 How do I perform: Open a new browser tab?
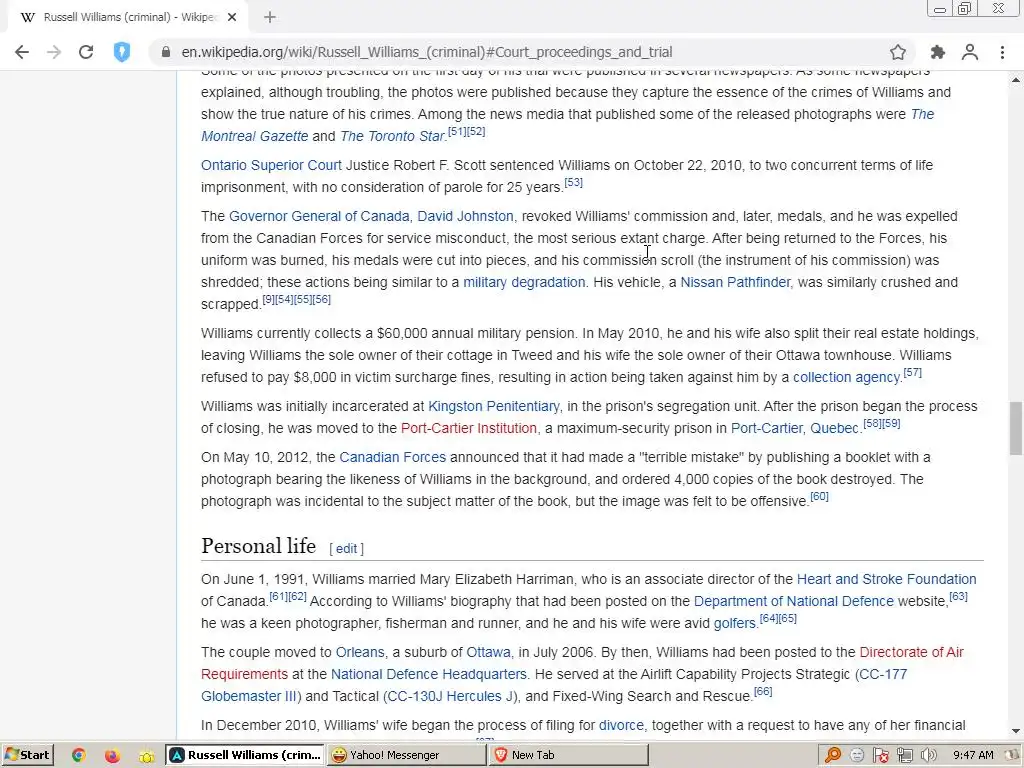(270, 18)
